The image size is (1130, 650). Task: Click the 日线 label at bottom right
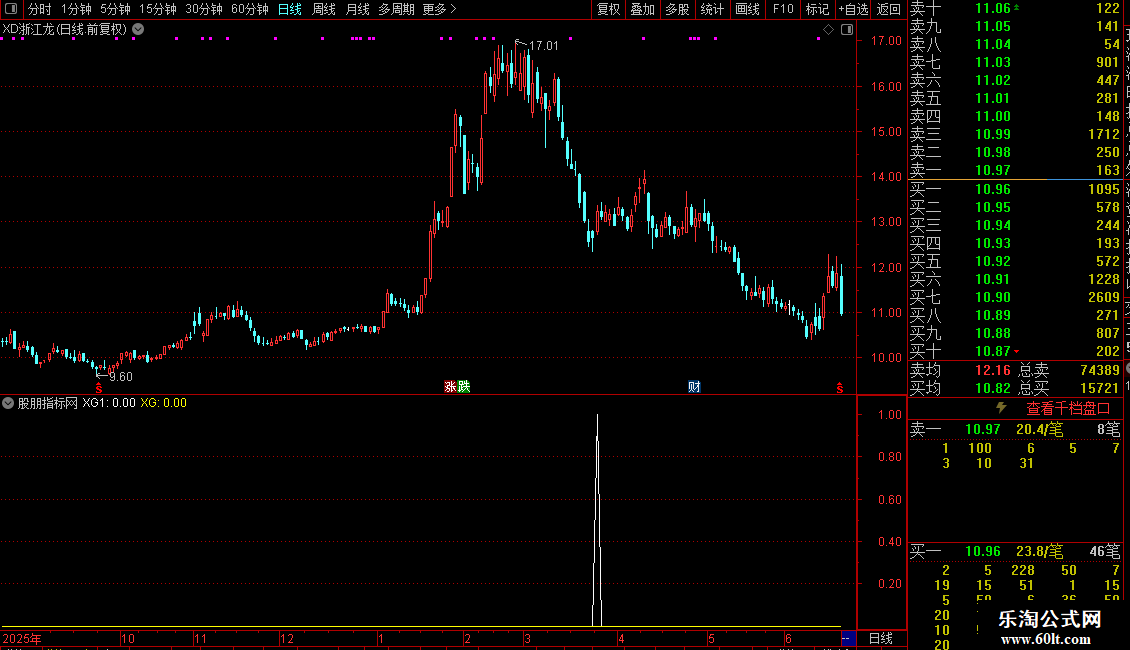(881, 638)
